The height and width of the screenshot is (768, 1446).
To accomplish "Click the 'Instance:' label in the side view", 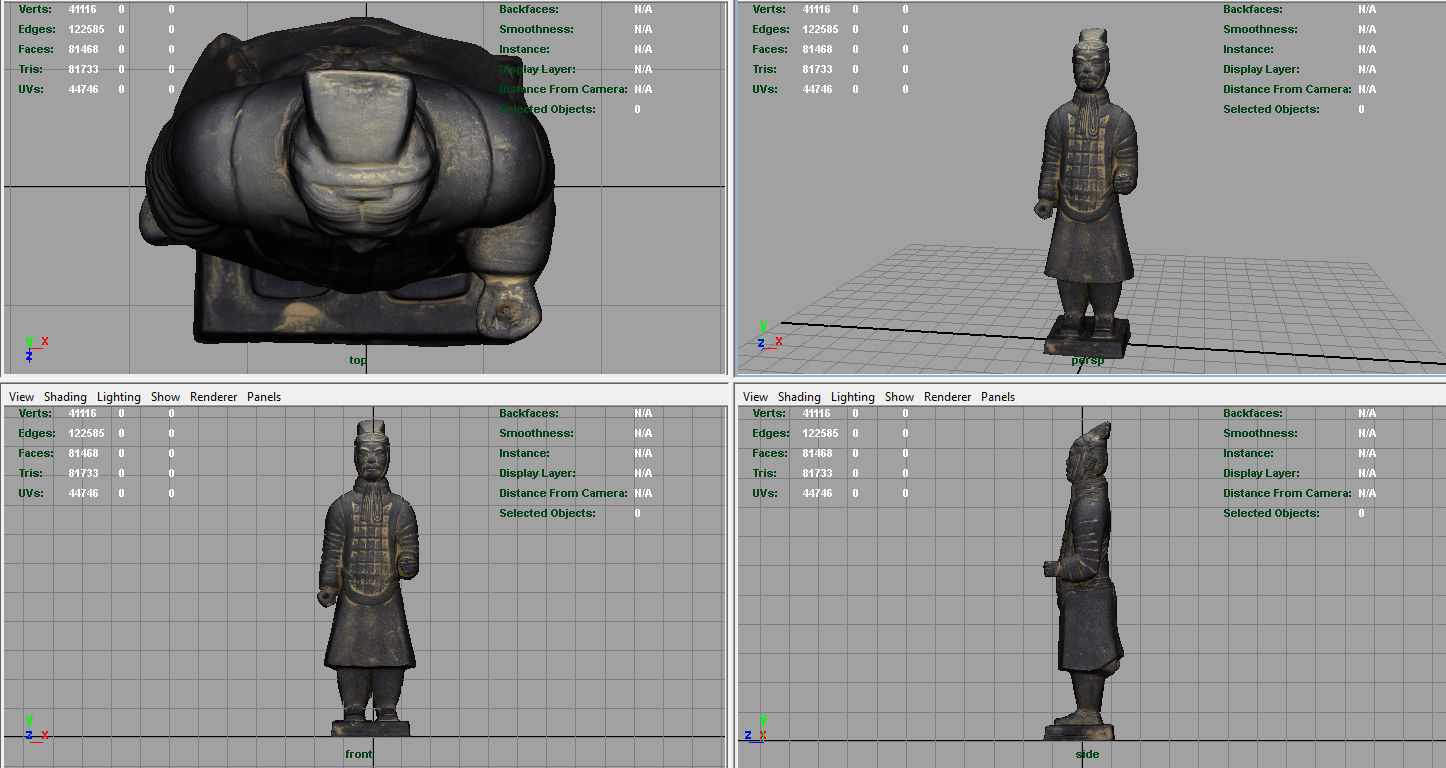I will 1248,453.
